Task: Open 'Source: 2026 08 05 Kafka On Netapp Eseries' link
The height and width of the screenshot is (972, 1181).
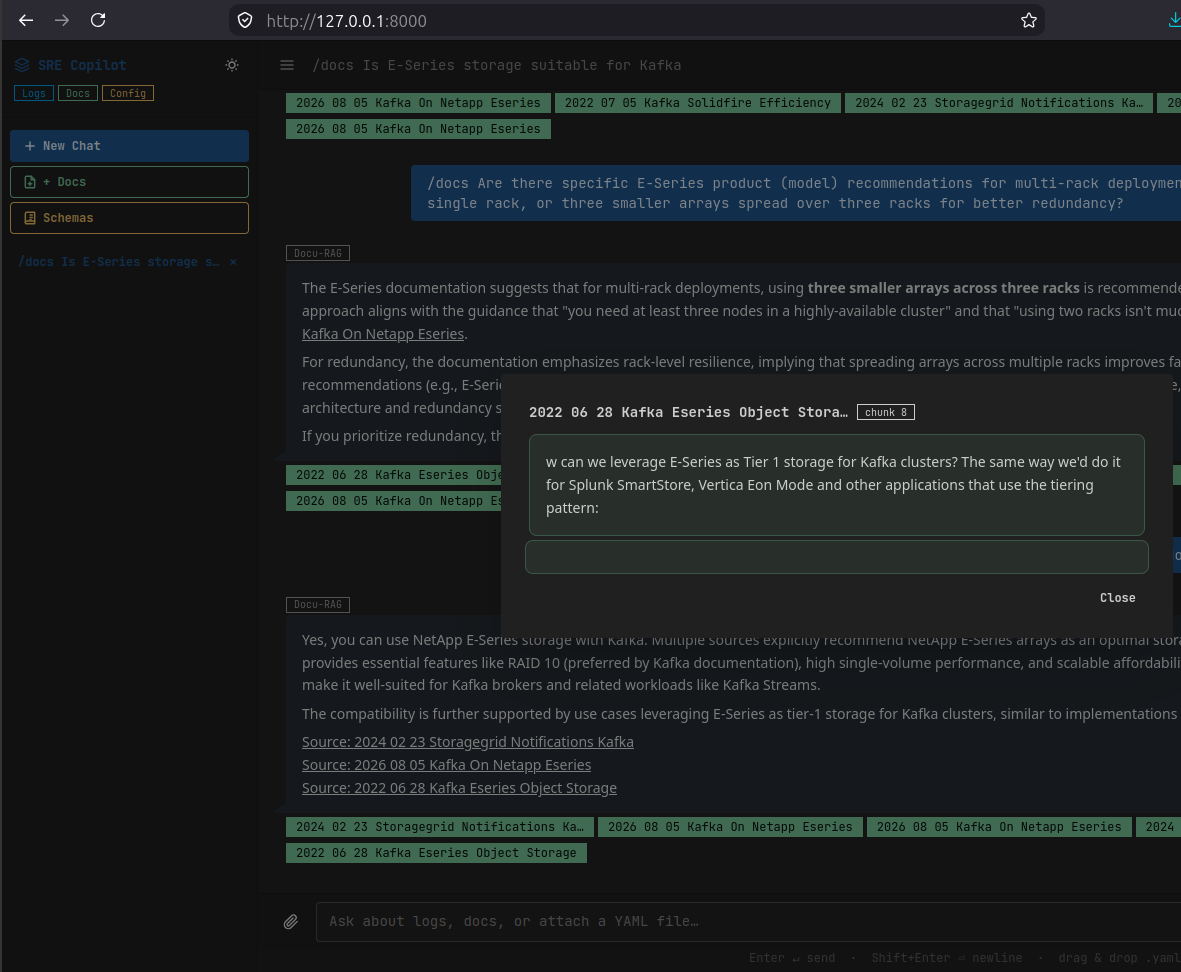Action: (447, 765)
